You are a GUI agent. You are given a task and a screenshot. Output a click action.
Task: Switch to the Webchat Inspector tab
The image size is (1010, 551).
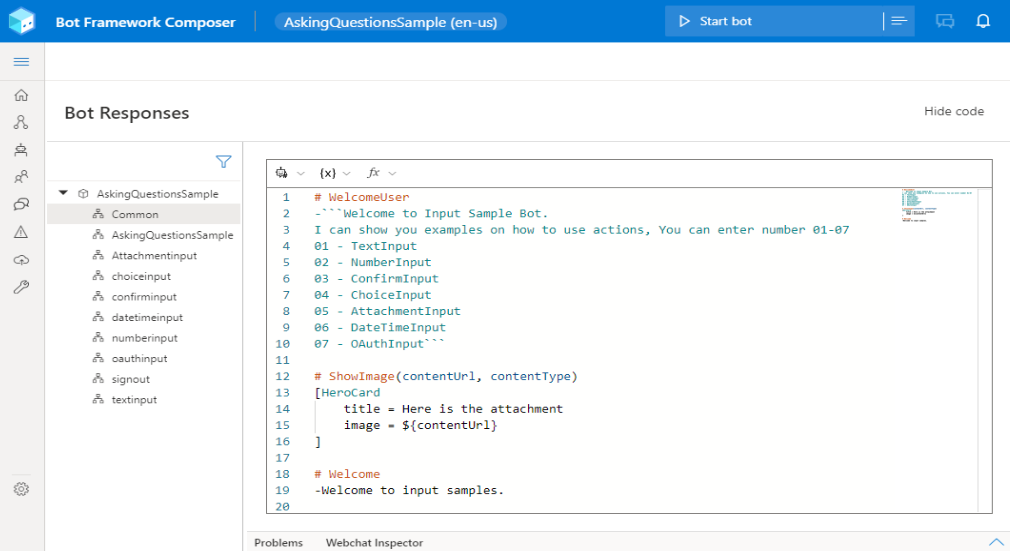pyautogui.click(x=374, y=543)
